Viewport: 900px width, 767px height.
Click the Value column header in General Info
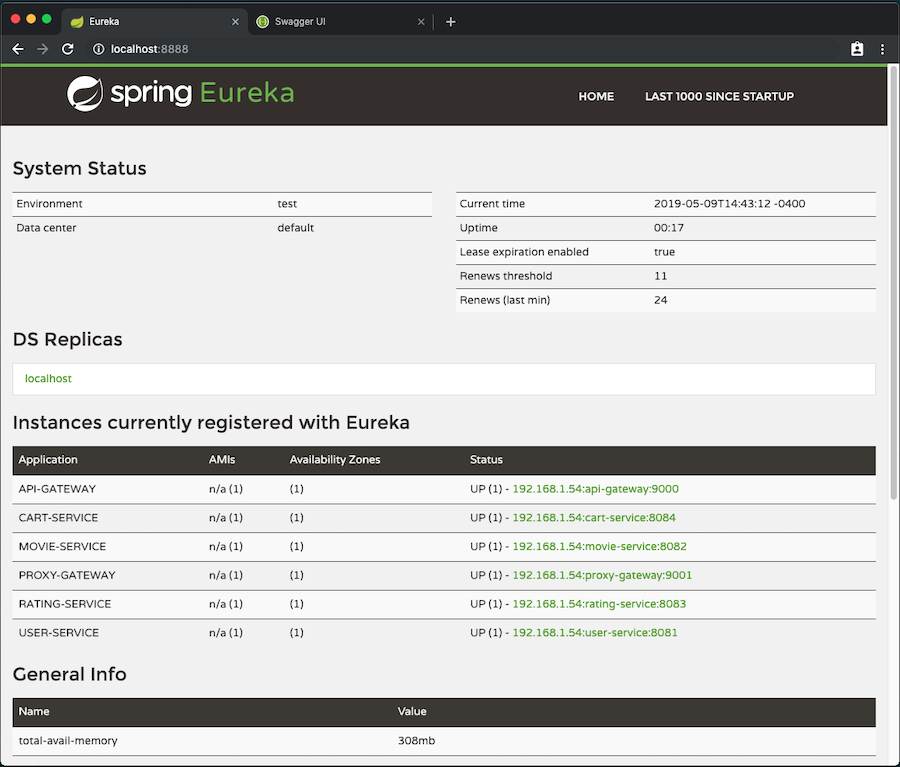point(412,712)
